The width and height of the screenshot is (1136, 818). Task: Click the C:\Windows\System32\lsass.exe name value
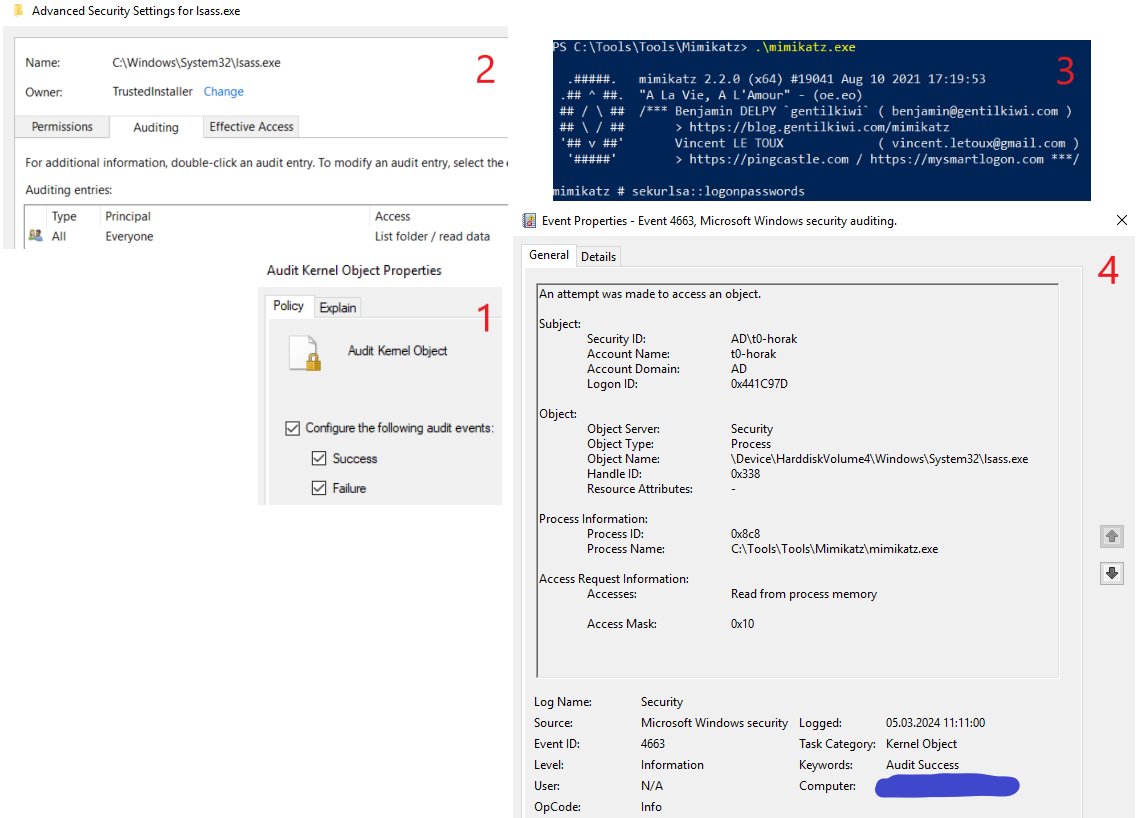point(196,62)
